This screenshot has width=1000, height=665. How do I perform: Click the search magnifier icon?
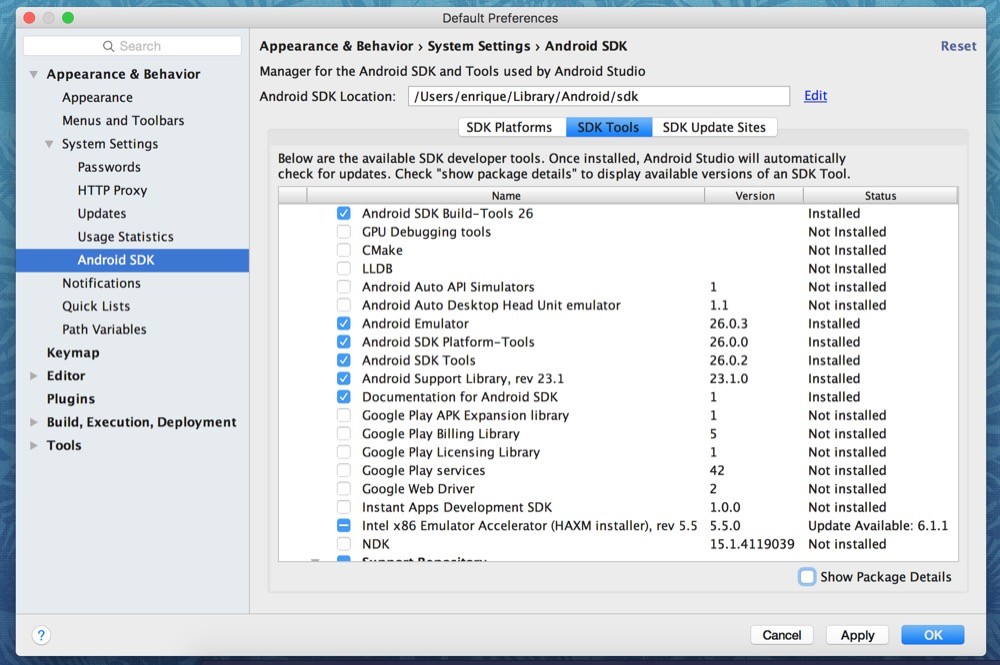[x=109, y=46]
